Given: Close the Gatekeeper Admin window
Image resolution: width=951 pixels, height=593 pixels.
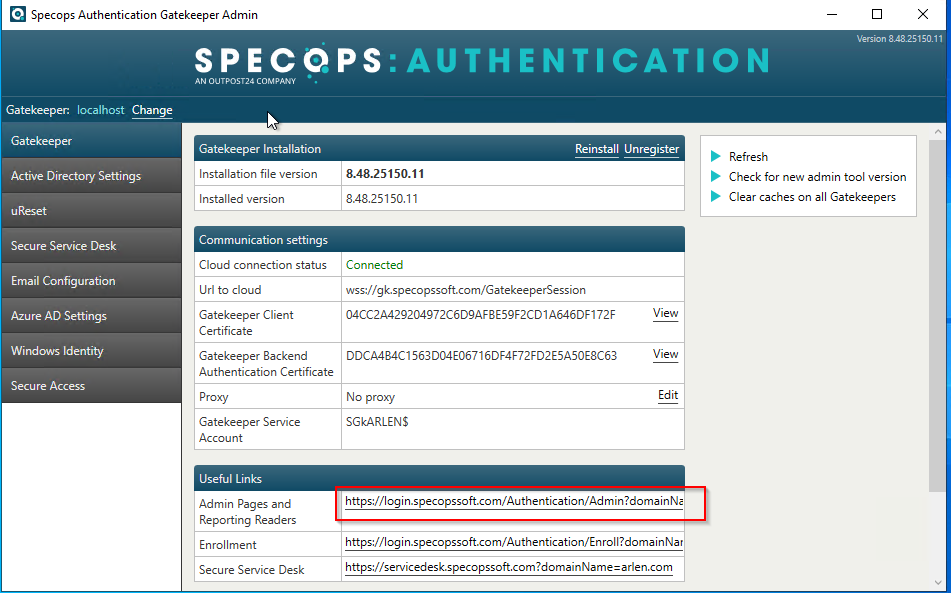Looking at the screenshot, I should click(x=923, y=14).
